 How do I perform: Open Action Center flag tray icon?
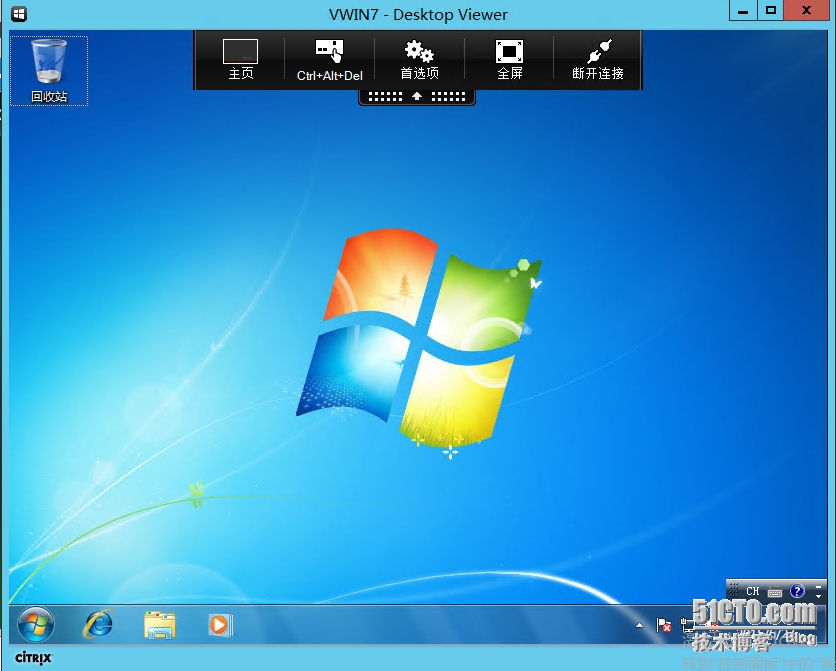click(x=663, y=625)
